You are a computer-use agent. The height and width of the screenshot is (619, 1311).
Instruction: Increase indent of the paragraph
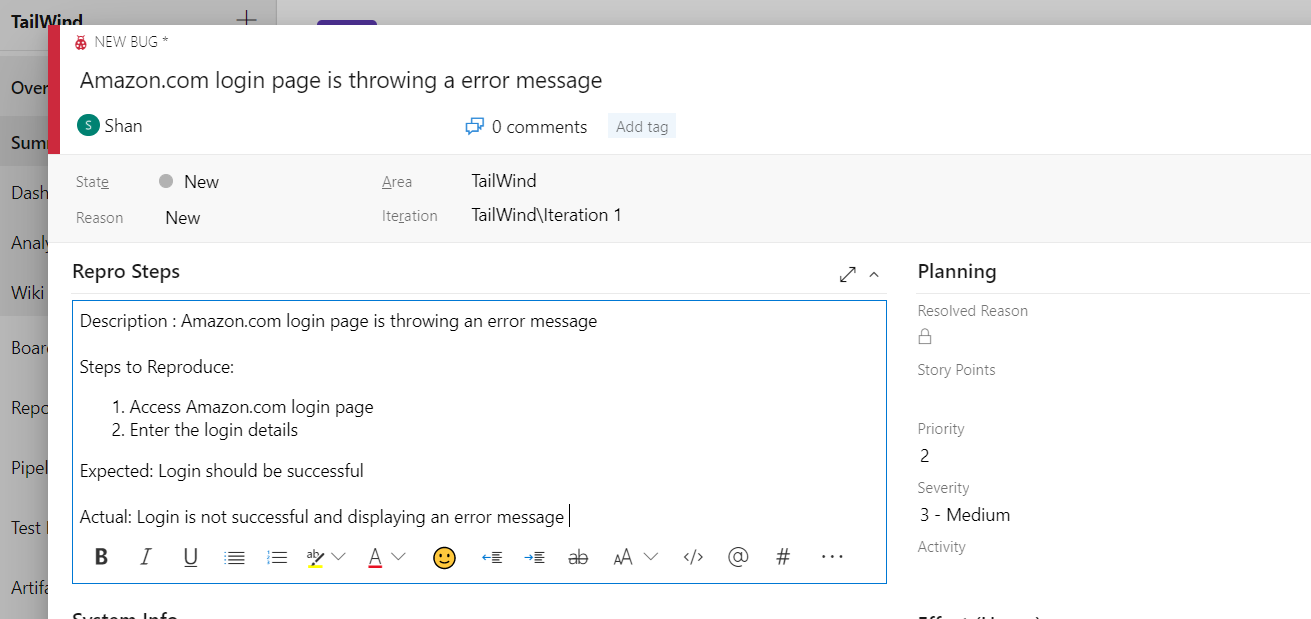point(535,558)
